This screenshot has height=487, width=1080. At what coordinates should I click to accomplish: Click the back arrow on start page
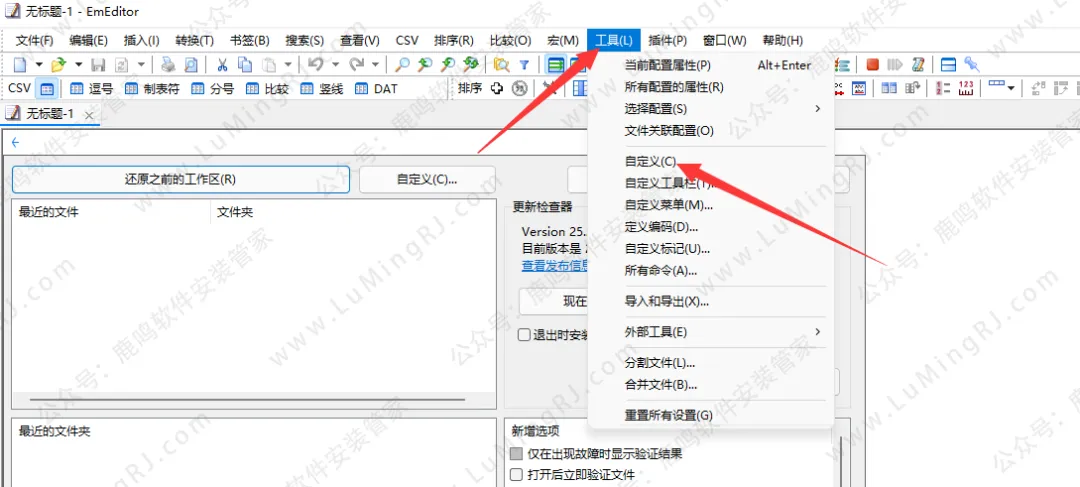15,143
